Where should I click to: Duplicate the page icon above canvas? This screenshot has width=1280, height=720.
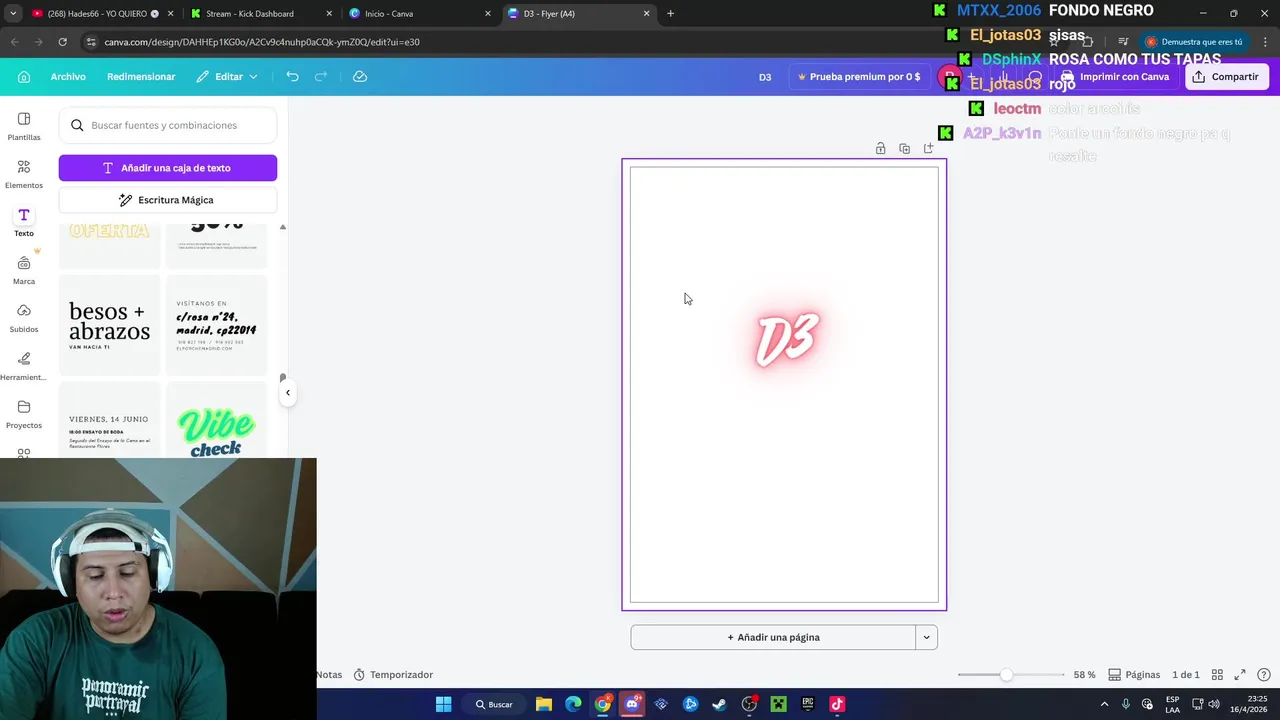904,148
